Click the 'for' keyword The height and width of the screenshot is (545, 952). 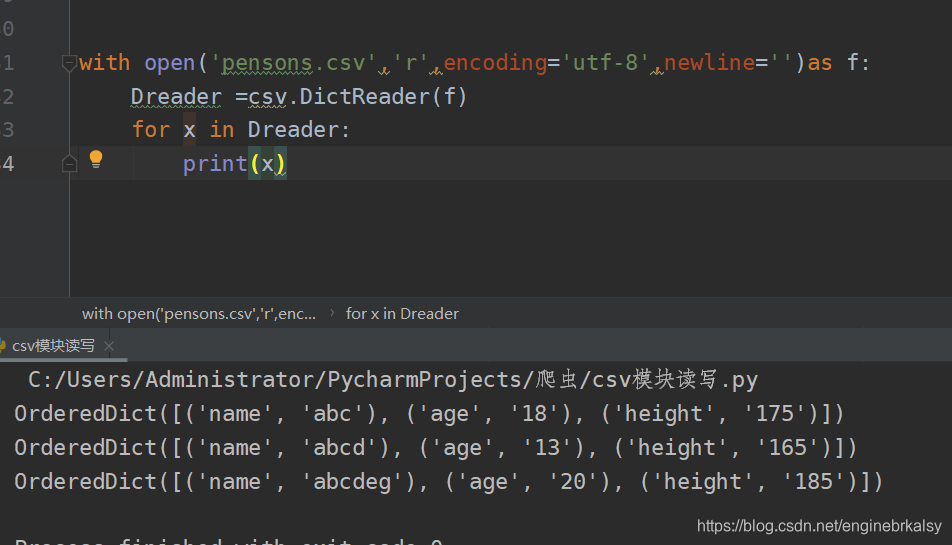pos(151,129)
